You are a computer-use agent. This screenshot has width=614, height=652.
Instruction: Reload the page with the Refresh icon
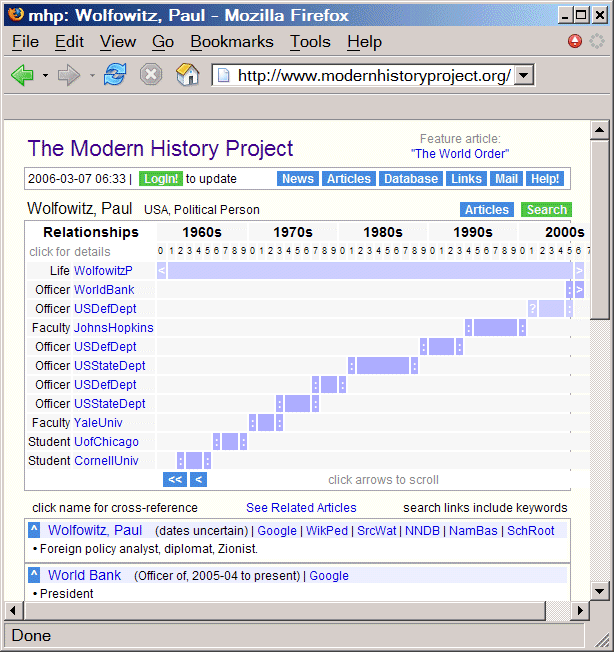(115, 76)
